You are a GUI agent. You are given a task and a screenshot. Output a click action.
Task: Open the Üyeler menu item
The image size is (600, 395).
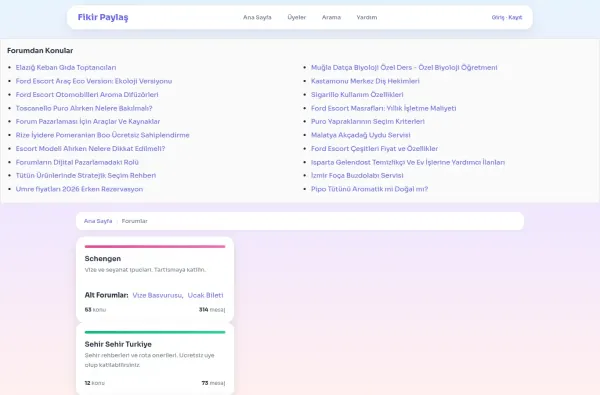297,17
